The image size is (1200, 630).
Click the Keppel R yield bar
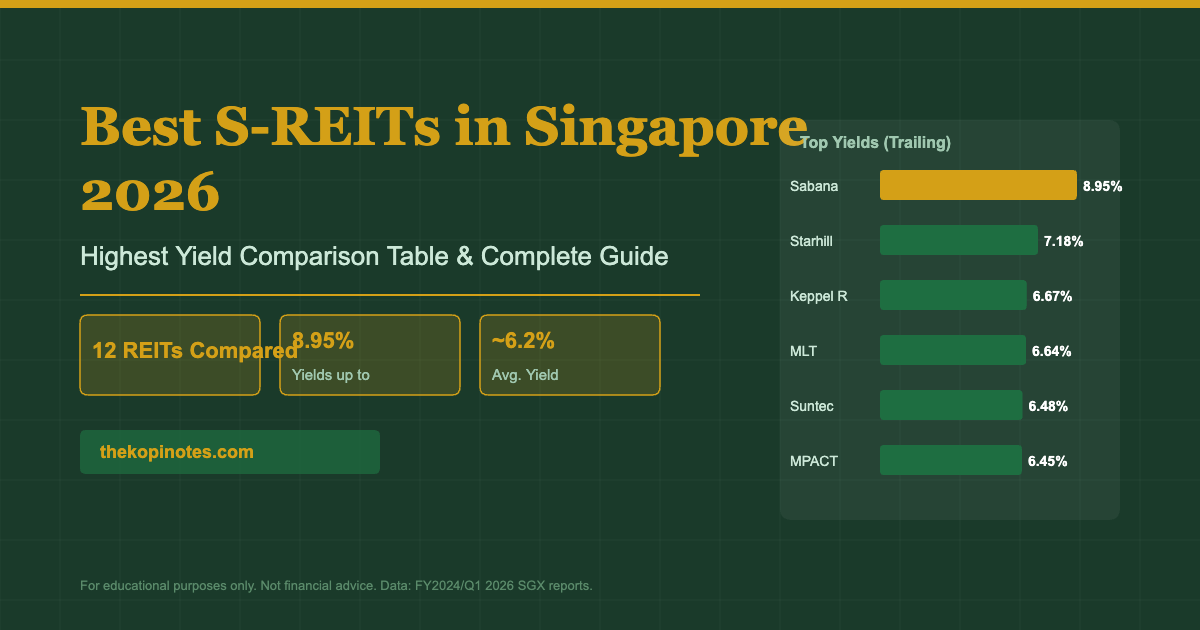953,295
